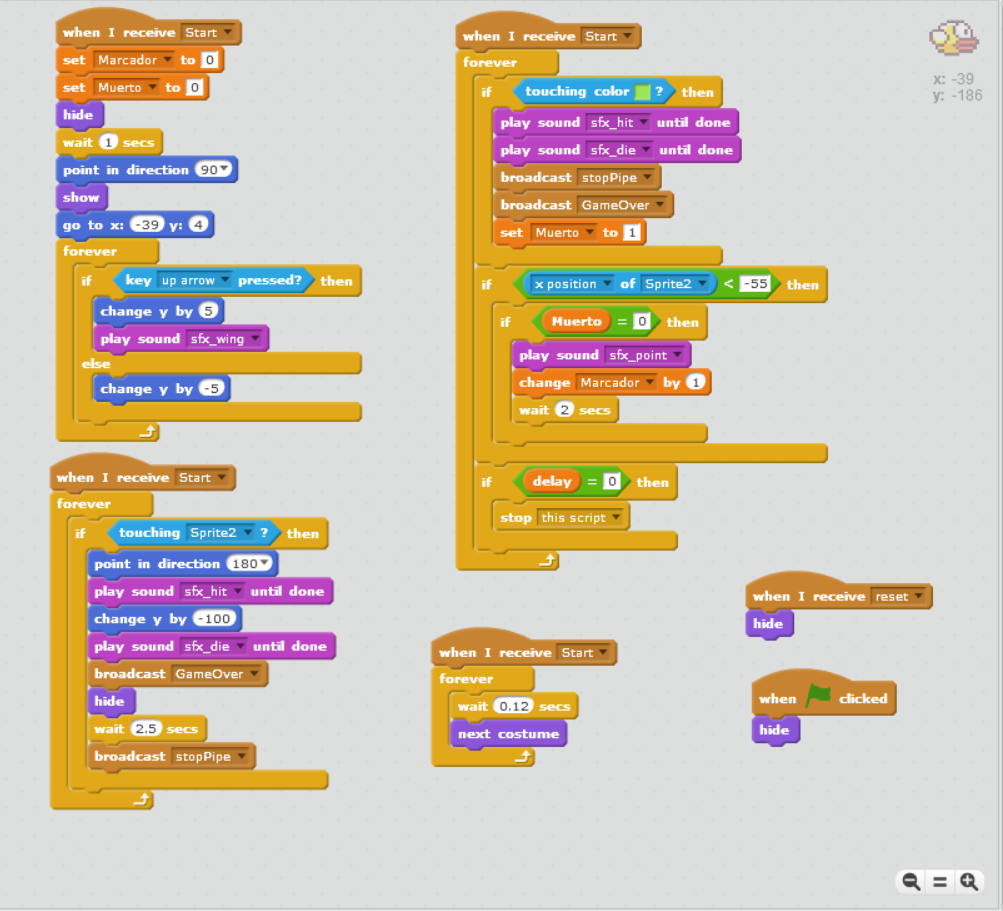Click the zoom in magnifier icon
The width and height of the screenshot is (1003, 911).
coord(968,881)
